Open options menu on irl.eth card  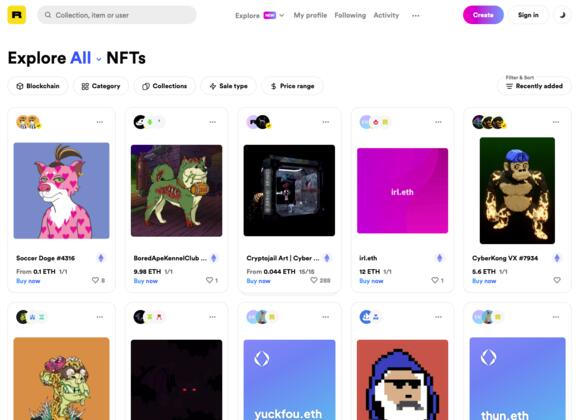tap(438, 122)
